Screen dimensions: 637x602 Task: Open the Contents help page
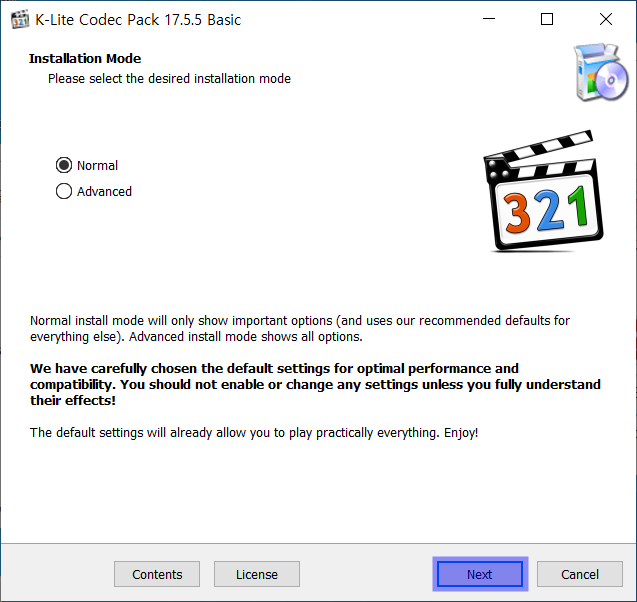[x=157, y=574]
